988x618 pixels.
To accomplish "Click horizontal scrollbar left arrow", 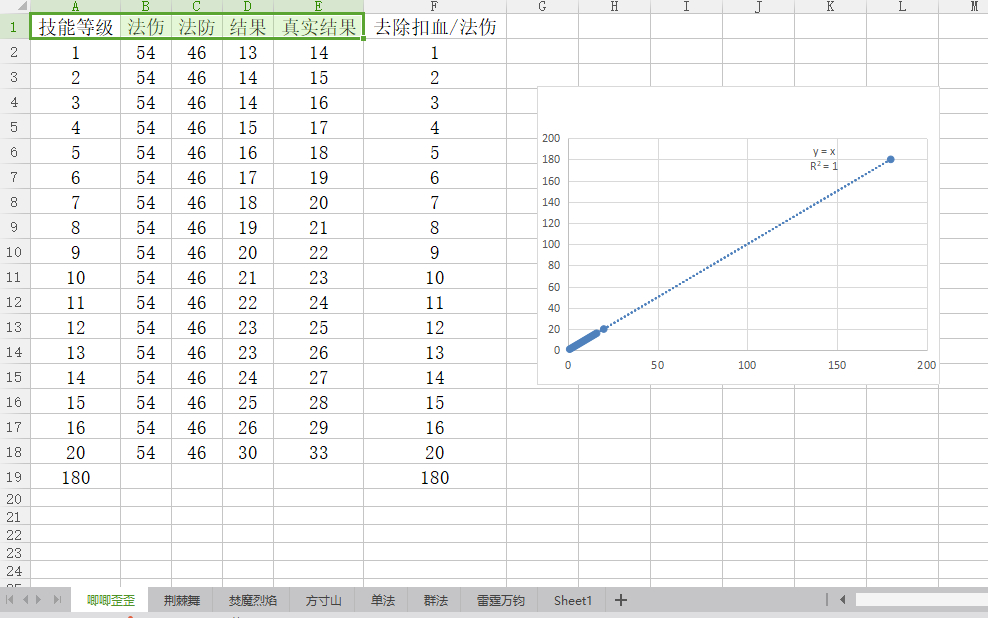I will 843,600.
